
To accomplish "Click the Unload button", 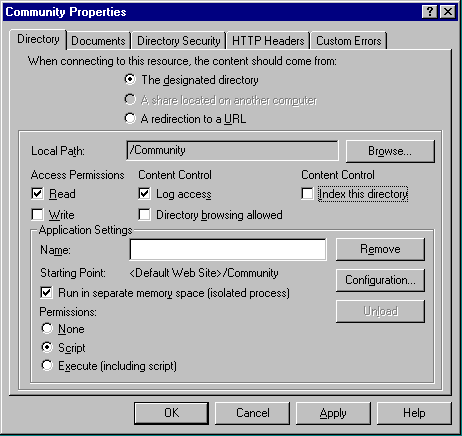I will pyautogui.click(x=380, y=311).
